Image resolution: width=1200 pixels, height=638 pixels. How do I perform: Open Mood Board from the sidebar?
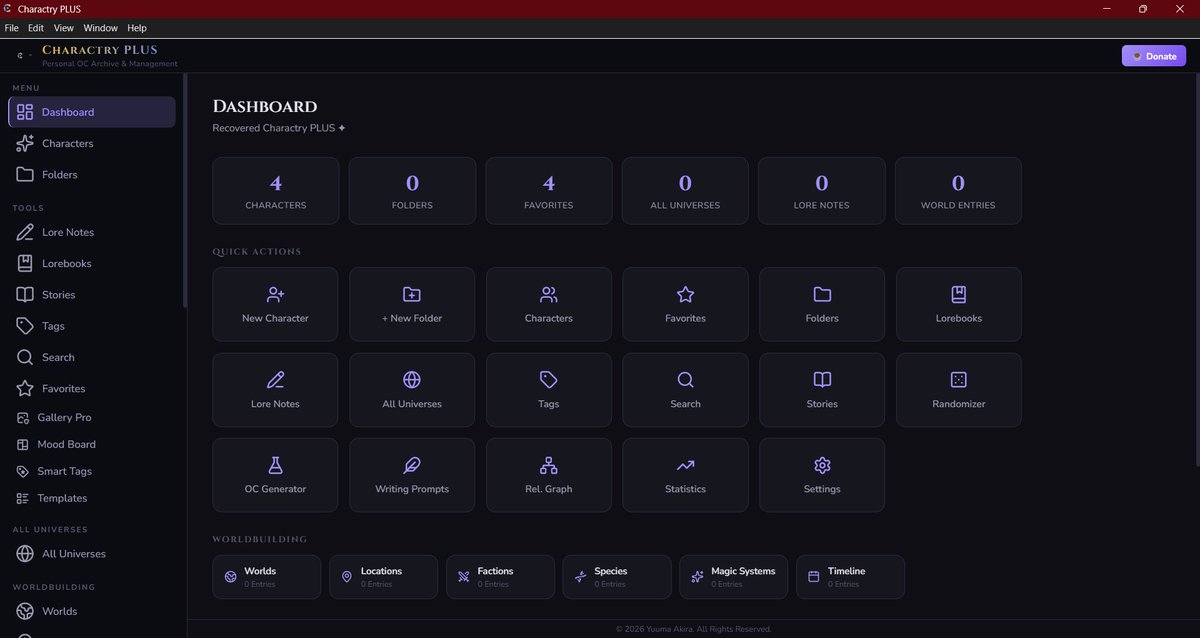pos(92,444)
